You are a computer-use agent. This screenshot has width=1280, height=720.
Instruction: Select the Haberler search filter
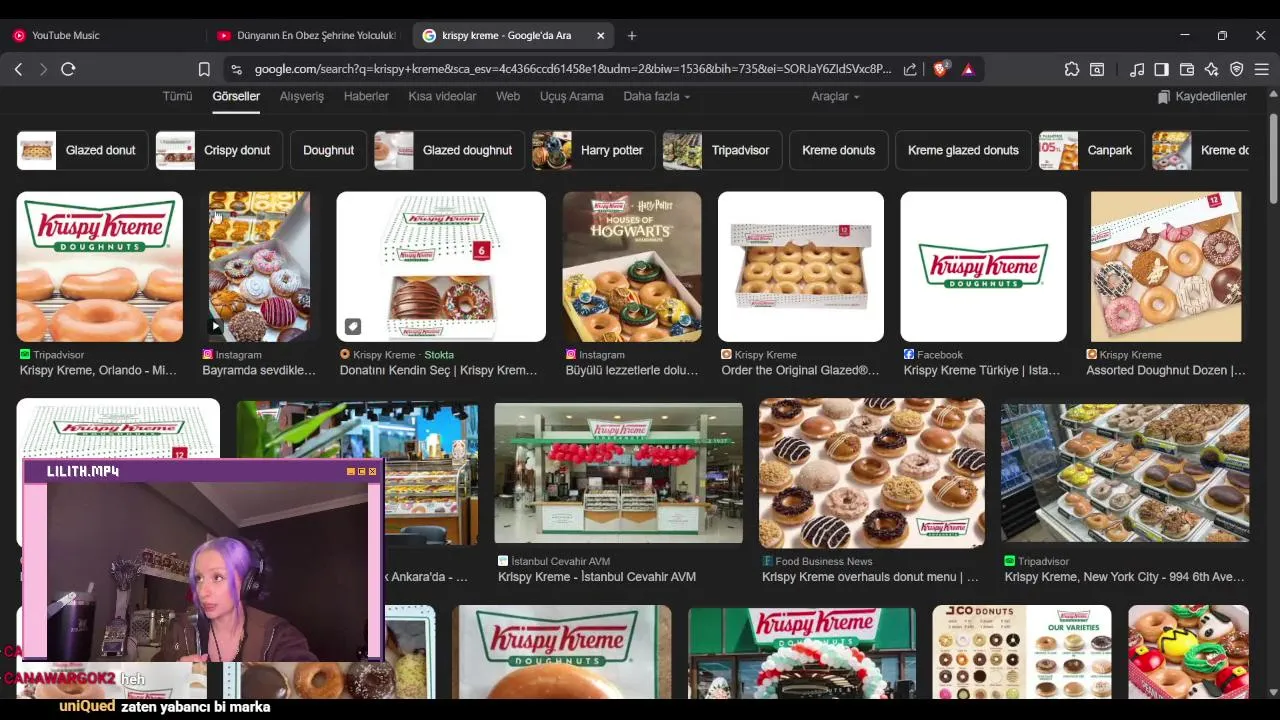click(x=366, y=96)
